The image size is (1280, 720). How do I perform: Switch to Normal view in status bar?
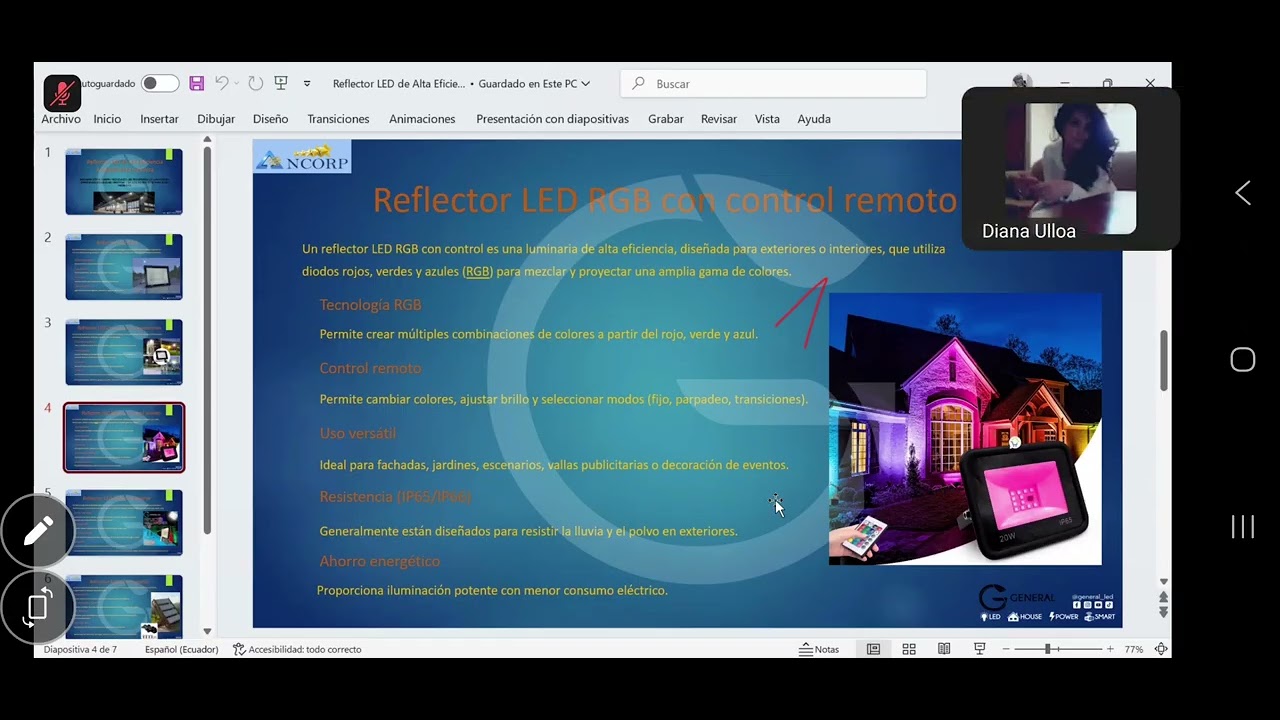click(x=873, y=649)
